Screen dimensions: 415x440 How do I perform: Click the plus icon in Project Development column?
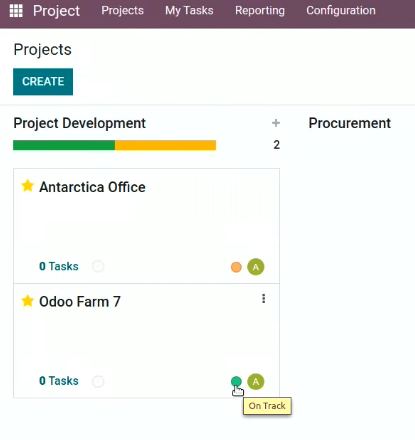point(276,123)
